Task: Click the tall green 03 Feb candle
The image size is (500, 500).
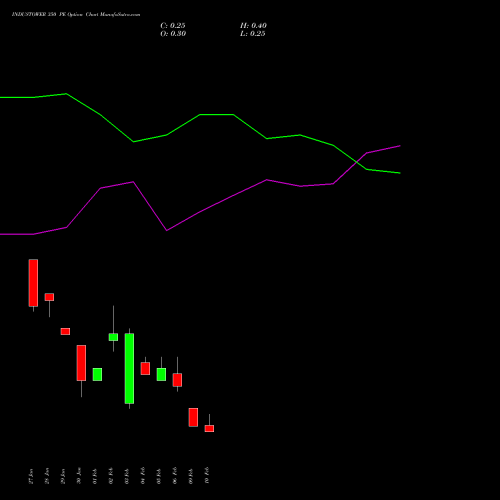Action: [129, 368]
